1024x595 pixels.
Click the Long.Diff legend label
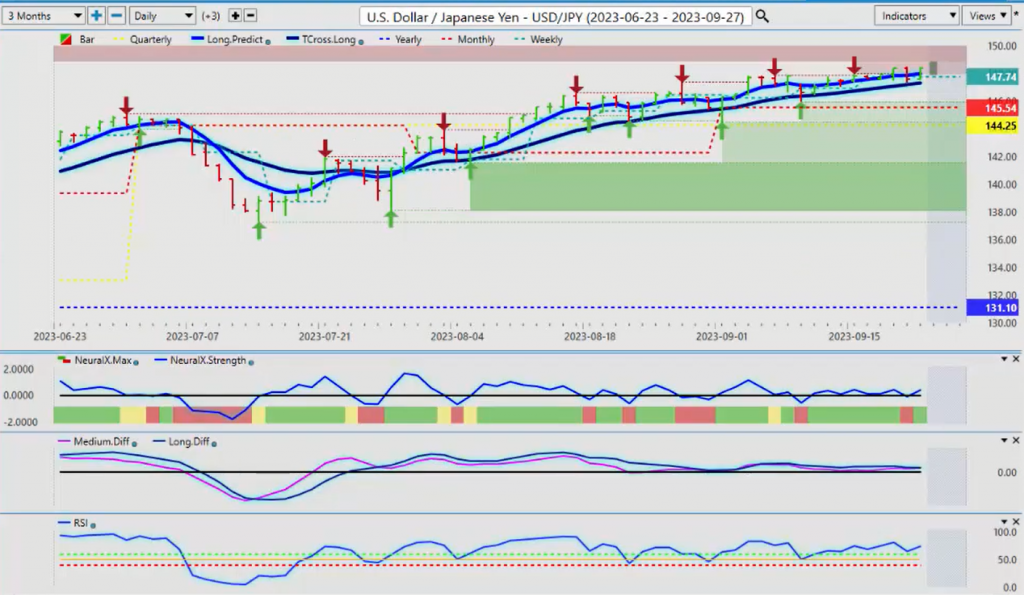coord(189,442)
